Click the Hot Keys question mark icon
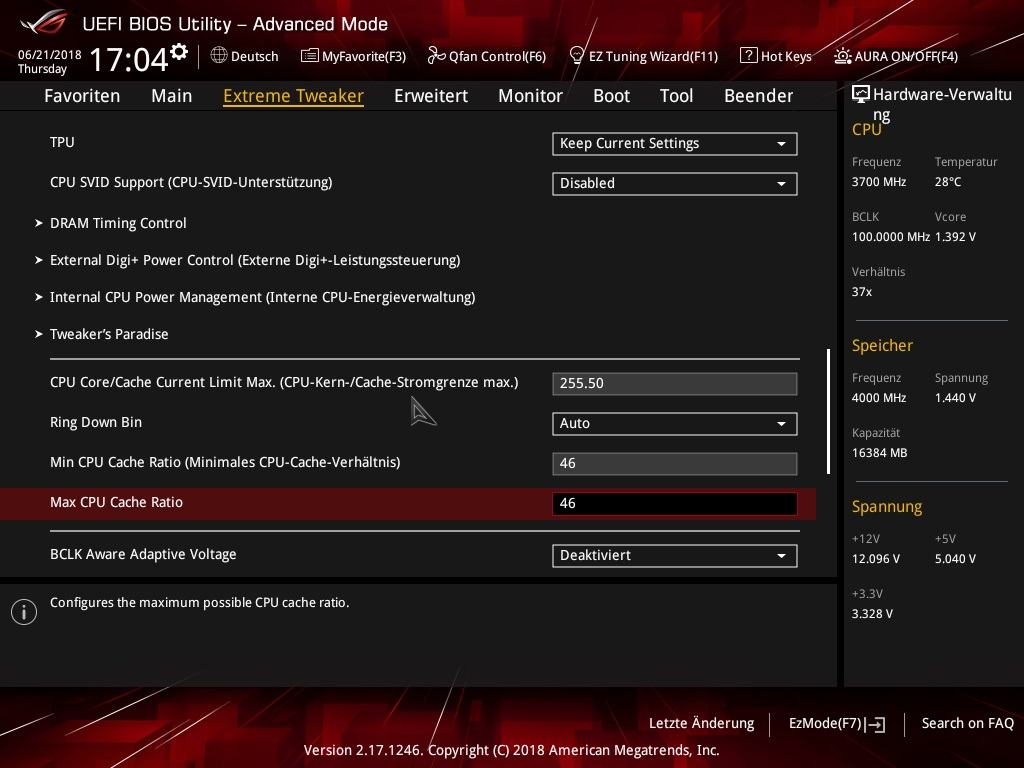The height and width of the screenshot is (768, 1024). [748, 56]
